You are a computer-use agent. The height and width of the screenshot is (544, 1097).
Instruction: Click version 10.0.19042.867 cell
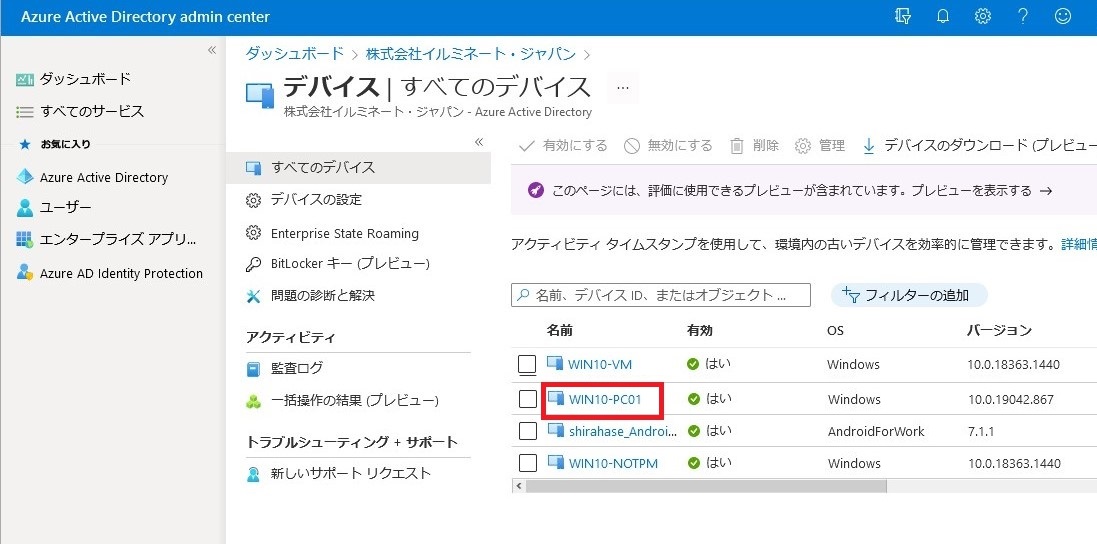(1011, 400)
